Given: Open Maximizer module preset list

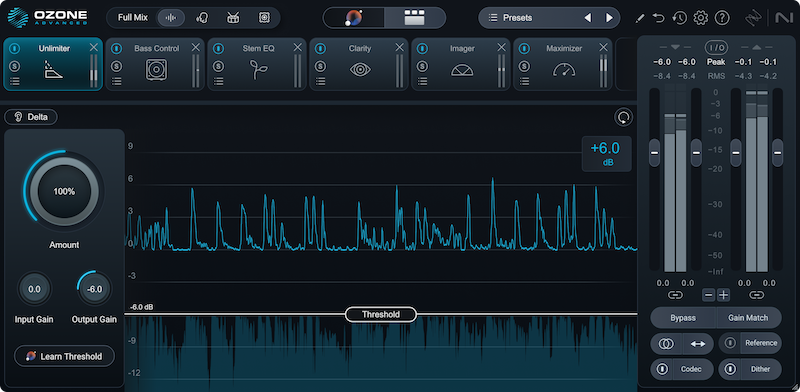Looking at the screenshot, I should [x=524, y=81].
